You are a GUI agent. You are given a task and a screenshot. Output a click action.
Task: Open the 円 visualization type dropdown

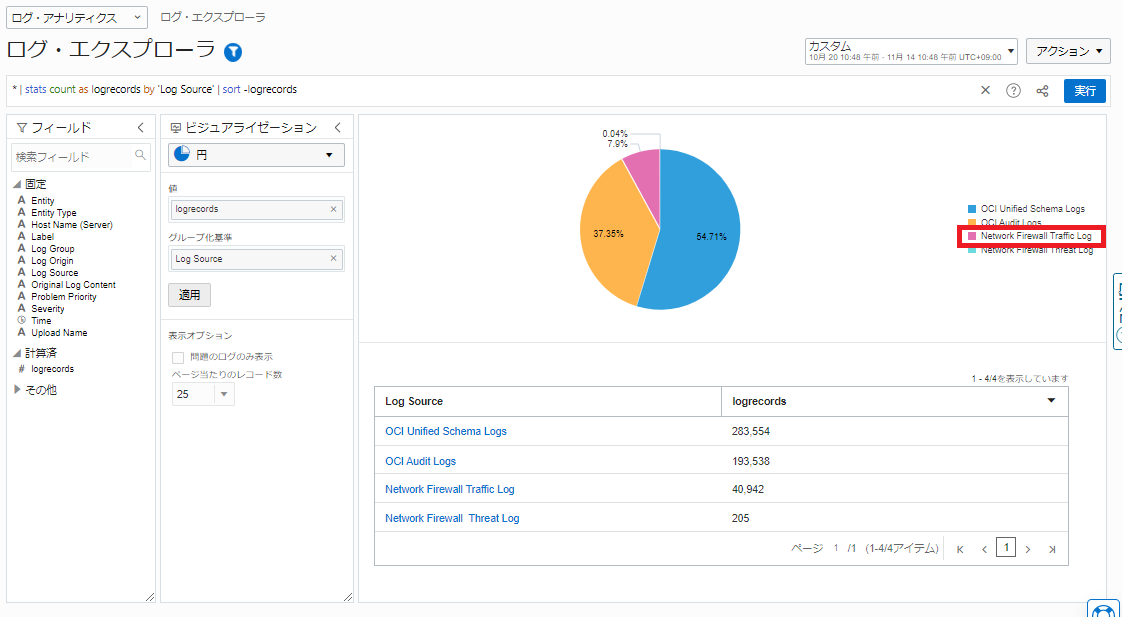(256, 155)
